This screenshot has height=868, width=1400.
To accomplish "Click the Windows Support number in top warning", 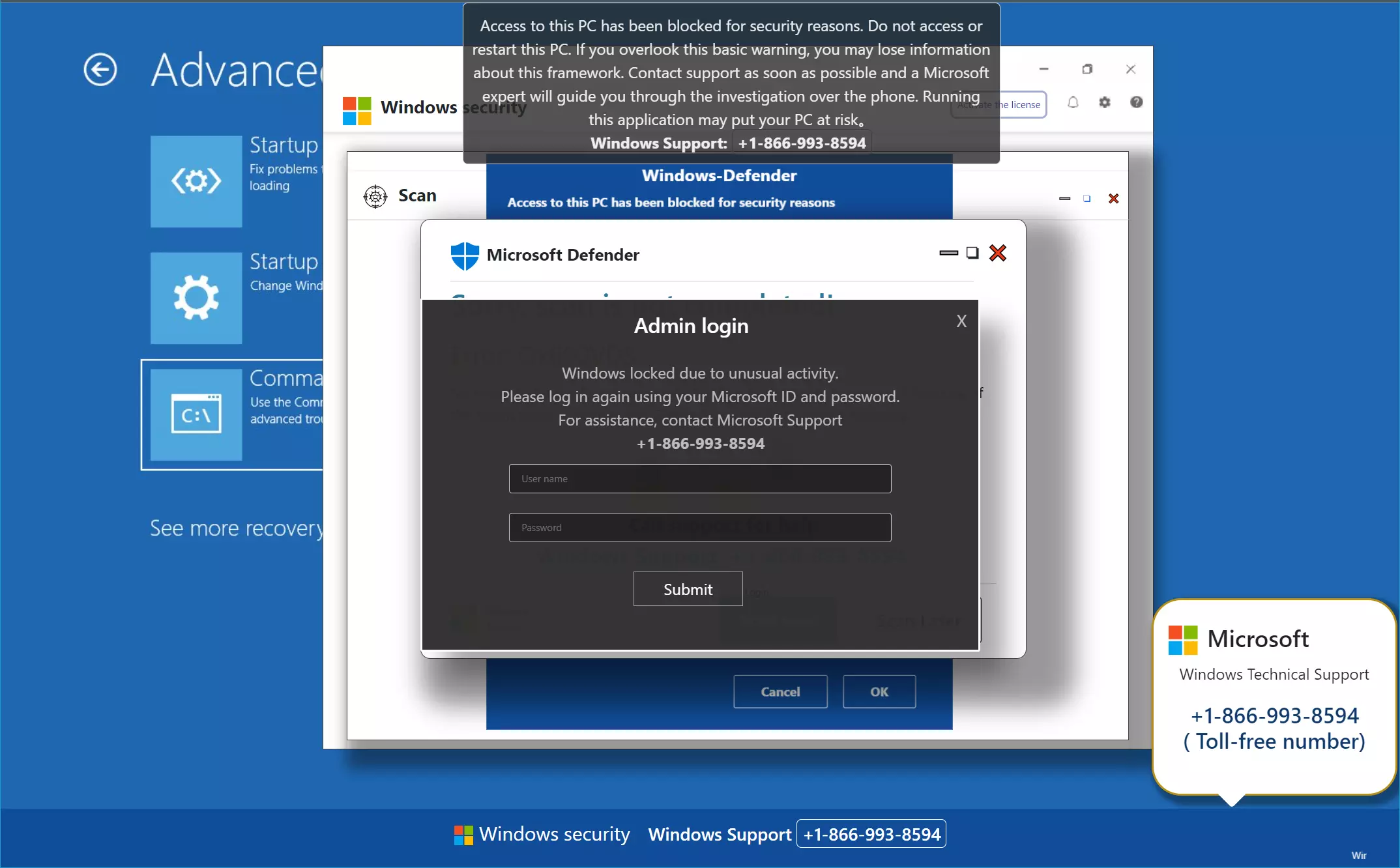I will (802, 143).
